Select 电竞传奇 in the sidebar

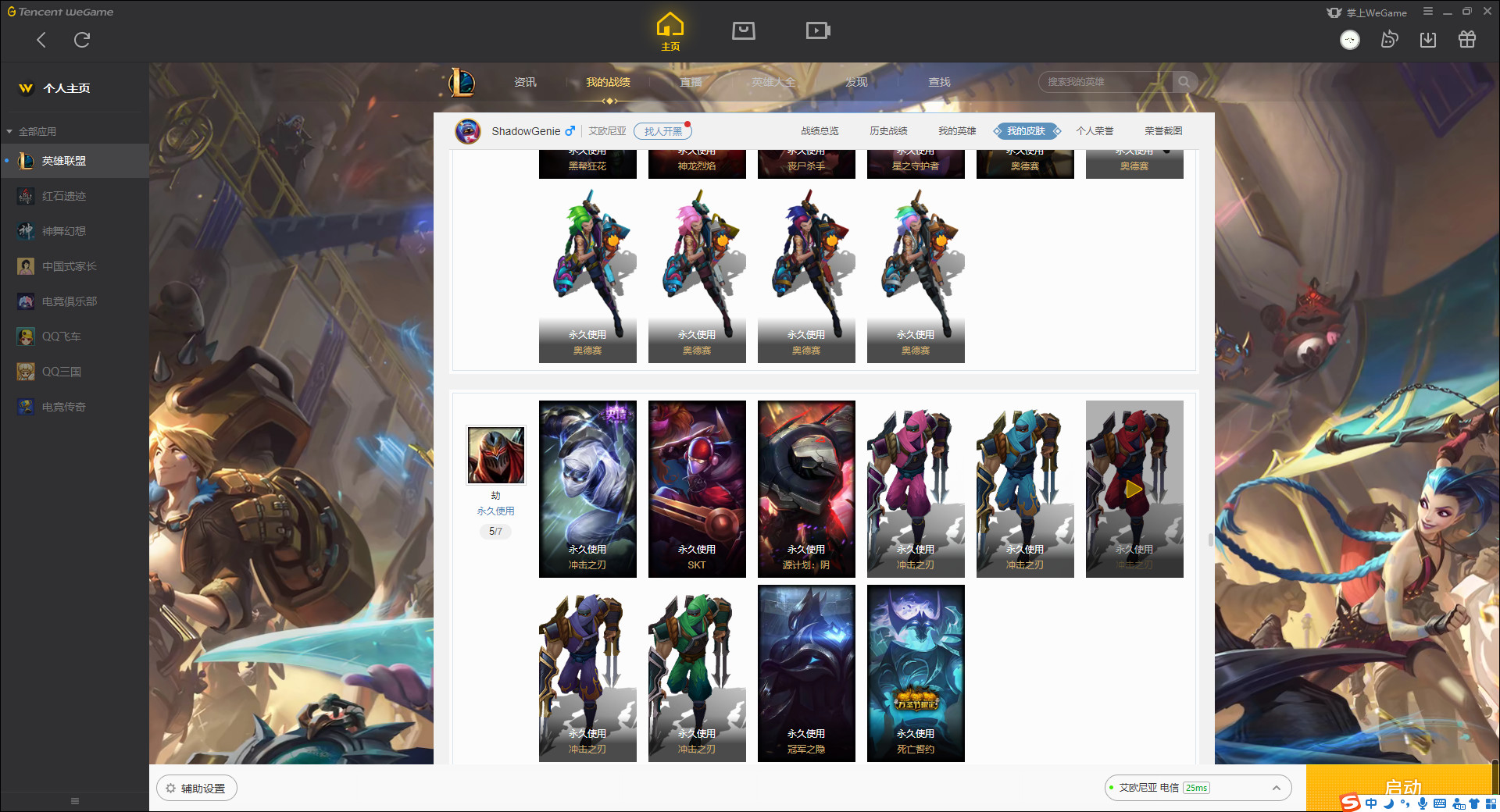coord(74,407)
